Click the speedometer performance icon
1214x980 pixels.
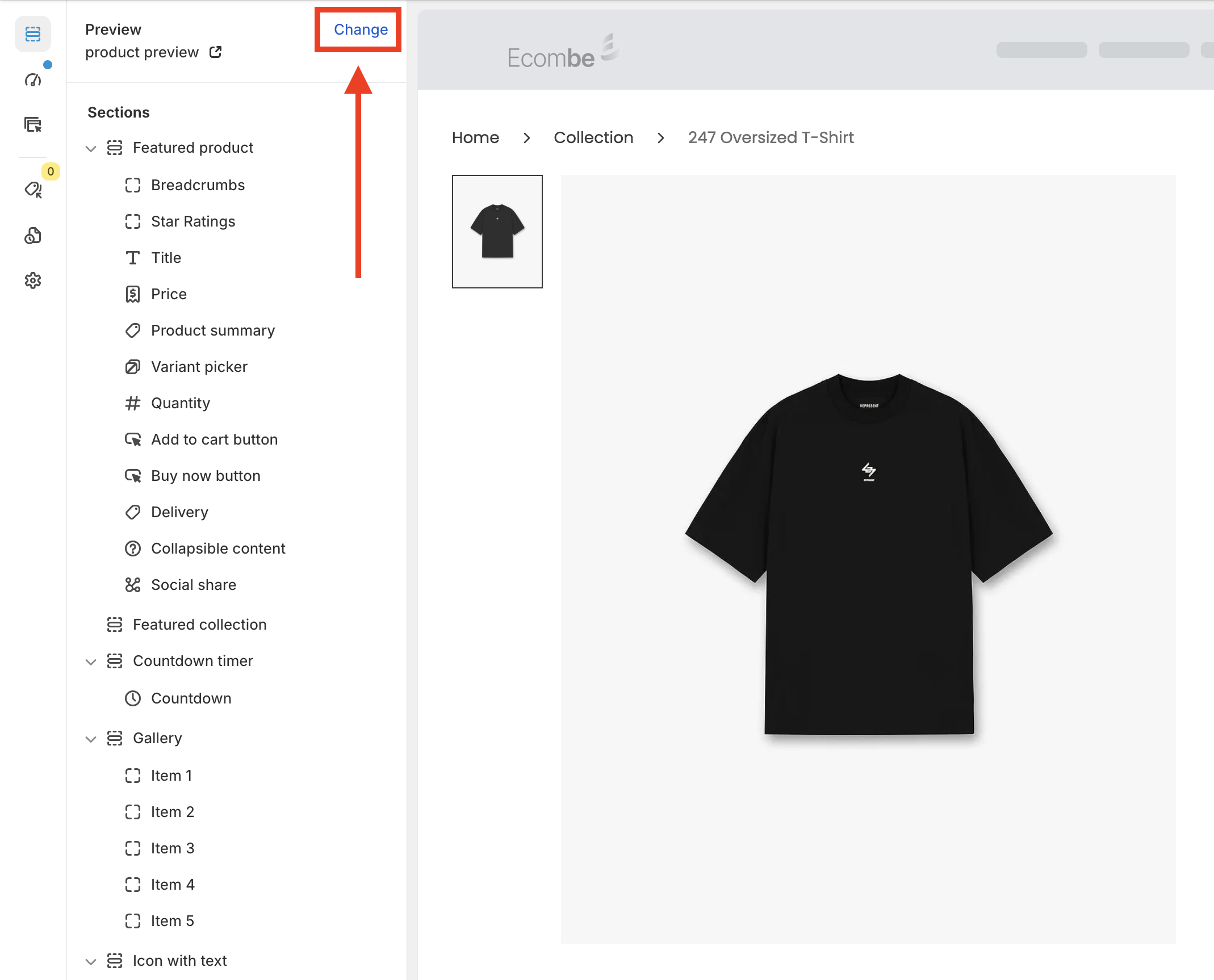tap(33, 80)
